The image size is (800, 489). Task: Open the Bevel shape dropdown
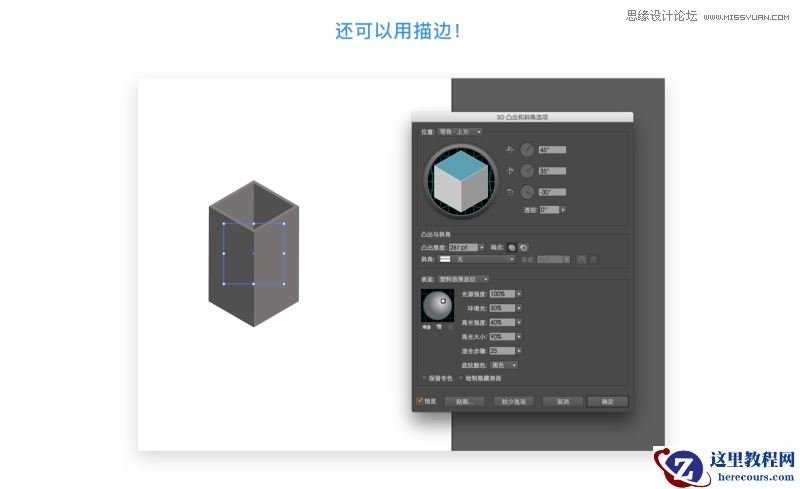477,259
